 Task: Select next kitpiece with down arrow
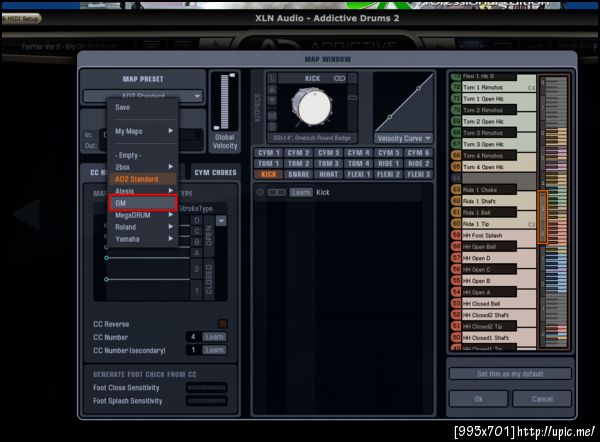click(x=272, y=101)
